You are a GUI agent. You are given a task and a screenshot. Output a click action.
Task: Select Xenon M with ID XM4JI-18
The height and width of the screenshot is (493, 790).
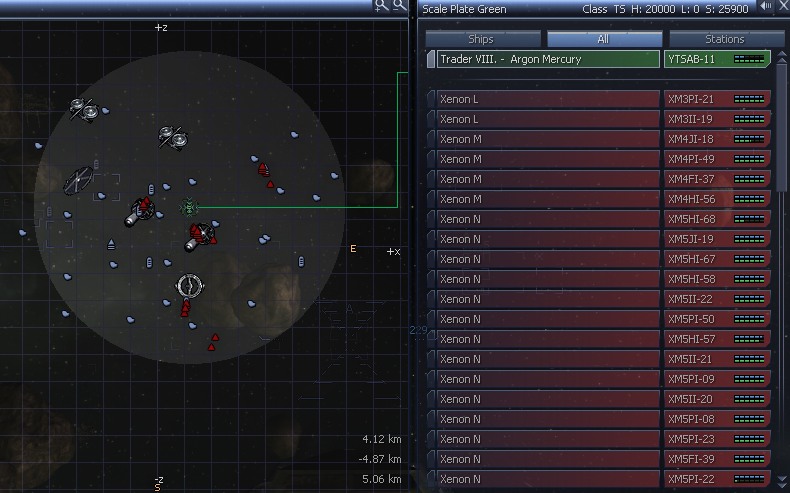548,139
